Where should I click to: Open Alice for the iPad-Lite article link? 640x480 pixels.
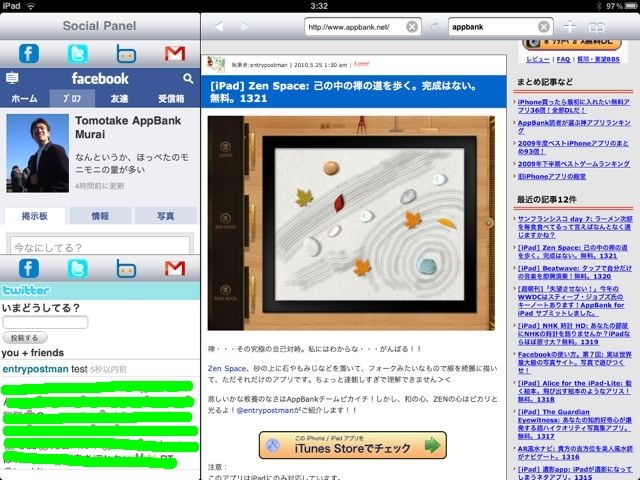[x=574, y=391]
